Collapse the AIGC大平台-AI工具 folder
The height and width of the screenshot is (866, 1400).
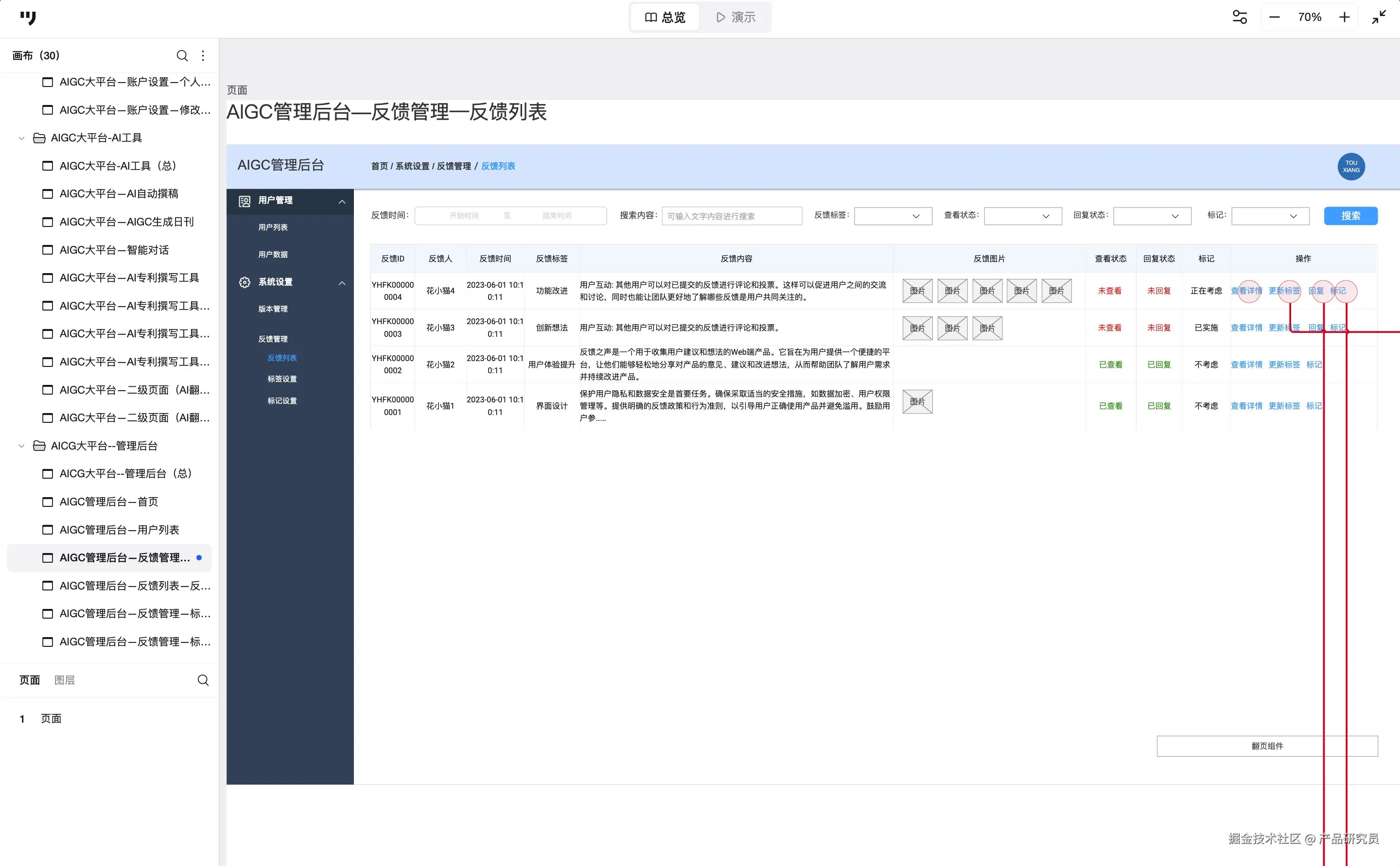click(22, 138)
